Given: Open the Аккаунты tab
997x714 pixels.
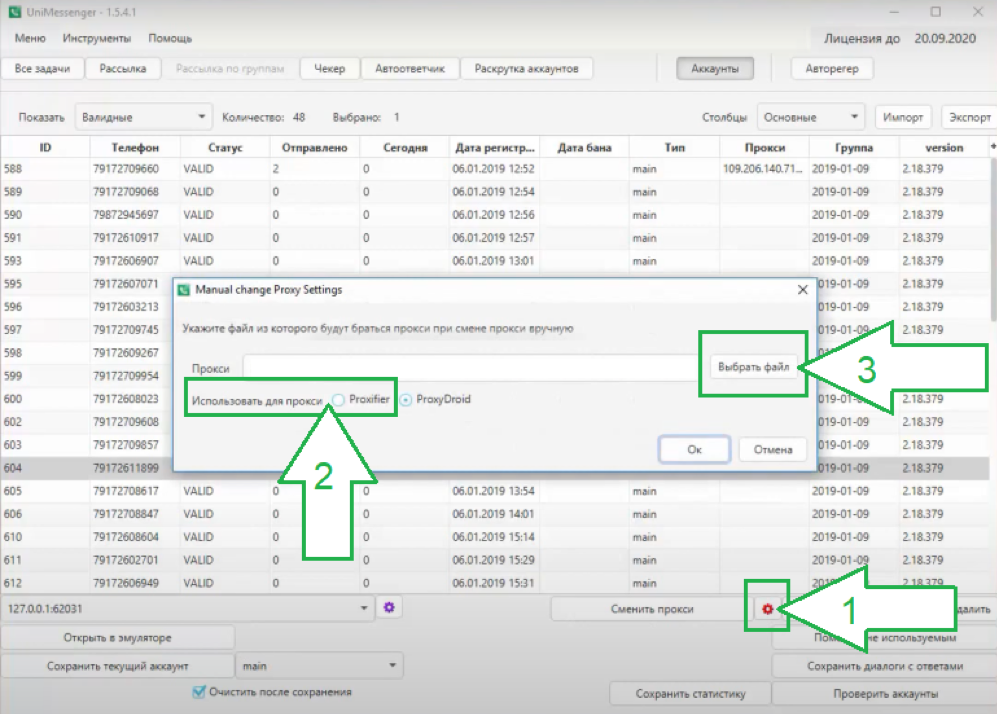Looking at the screenshot, I should 715,69.
